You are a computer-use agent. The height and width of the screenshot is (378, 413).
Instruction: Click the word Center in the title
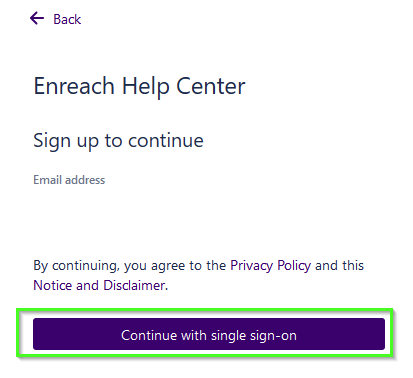click(211, 86)
